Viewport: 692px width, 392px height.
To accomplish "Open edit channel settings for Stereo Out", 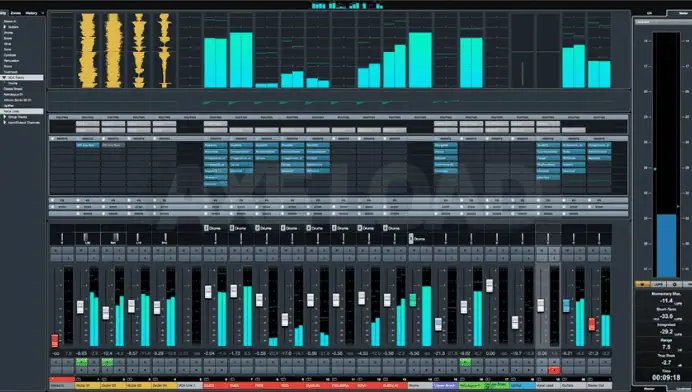I will pyautogui.click(x=606, y=257).
